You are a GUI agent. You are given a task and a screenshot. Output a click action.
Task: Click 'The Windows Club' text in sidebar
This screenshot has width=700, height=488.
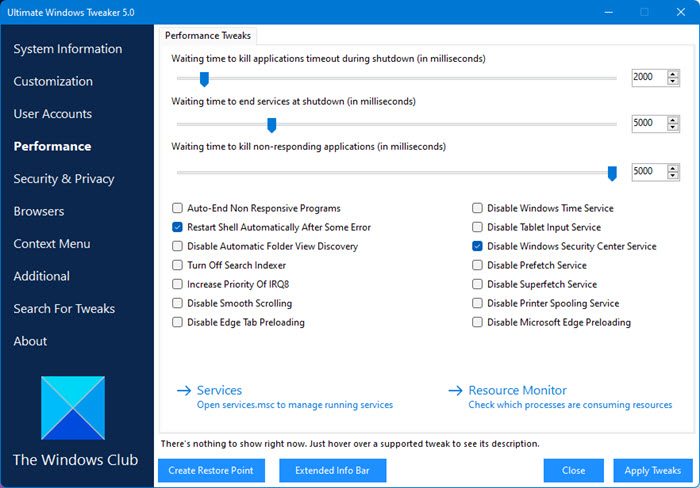(x=75, y=460)
